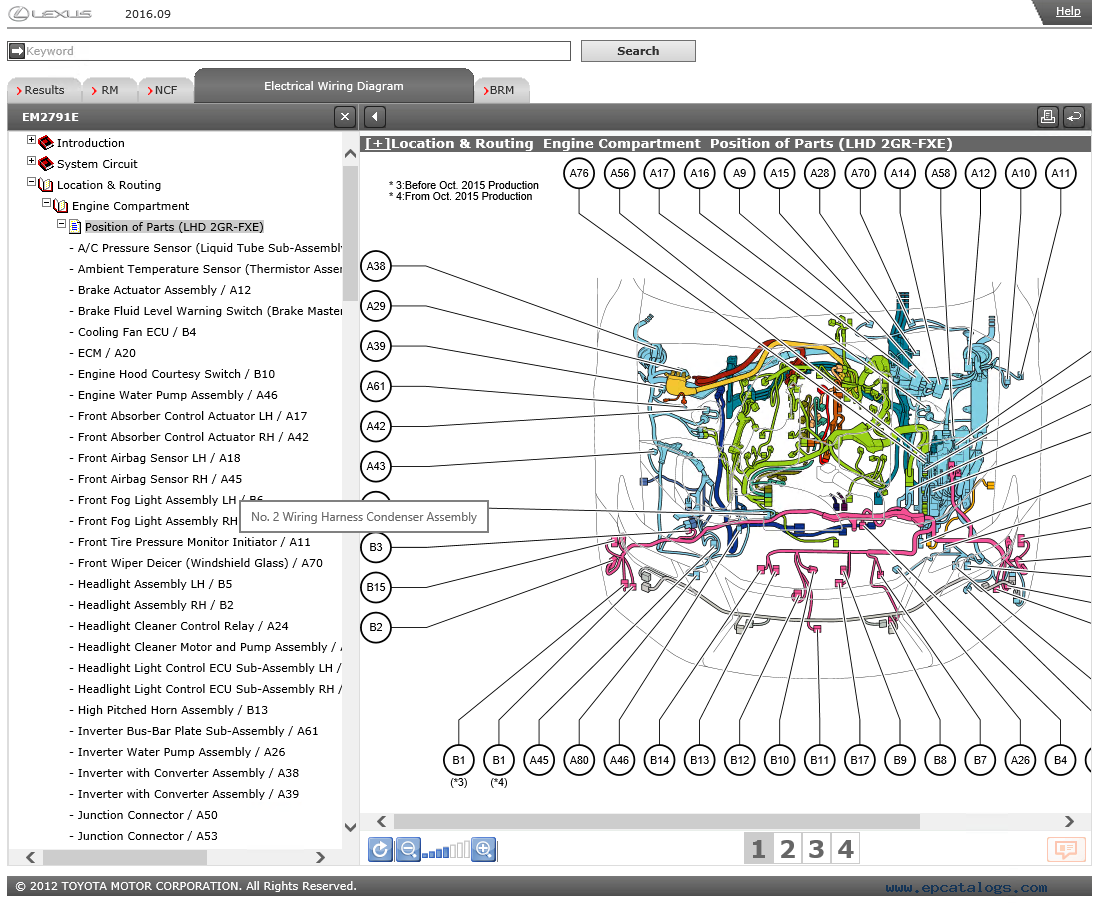Click the collapse-left arrow button in diagram toolbar
Screen dimensions: 1098x904
(375, 117)
